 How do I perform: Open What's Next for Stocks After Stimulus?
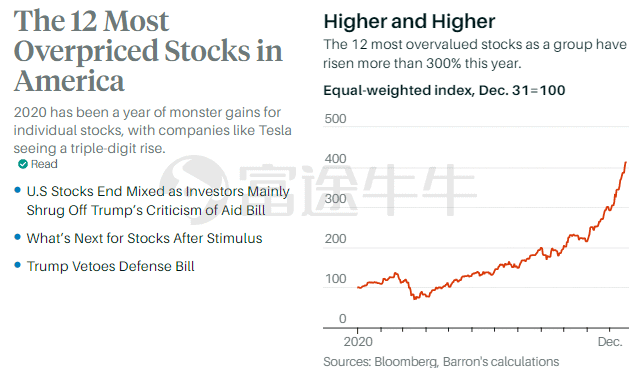(144, 238)
